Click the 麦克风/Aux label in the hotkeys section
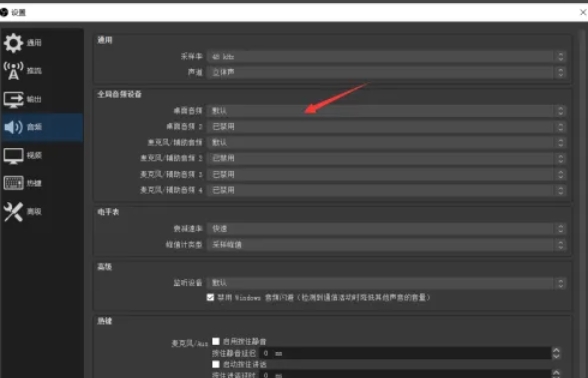 point(189,344)
